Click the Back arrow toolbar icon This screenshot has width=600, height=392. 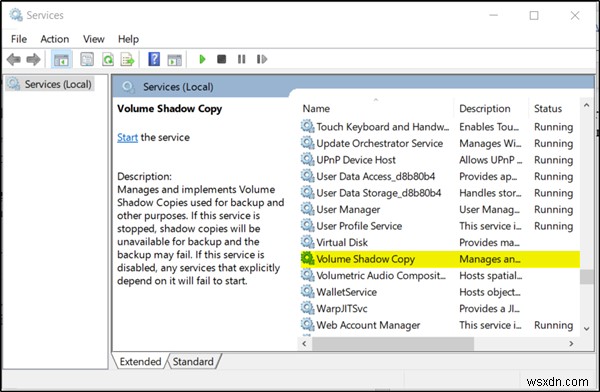click(14, 59)
